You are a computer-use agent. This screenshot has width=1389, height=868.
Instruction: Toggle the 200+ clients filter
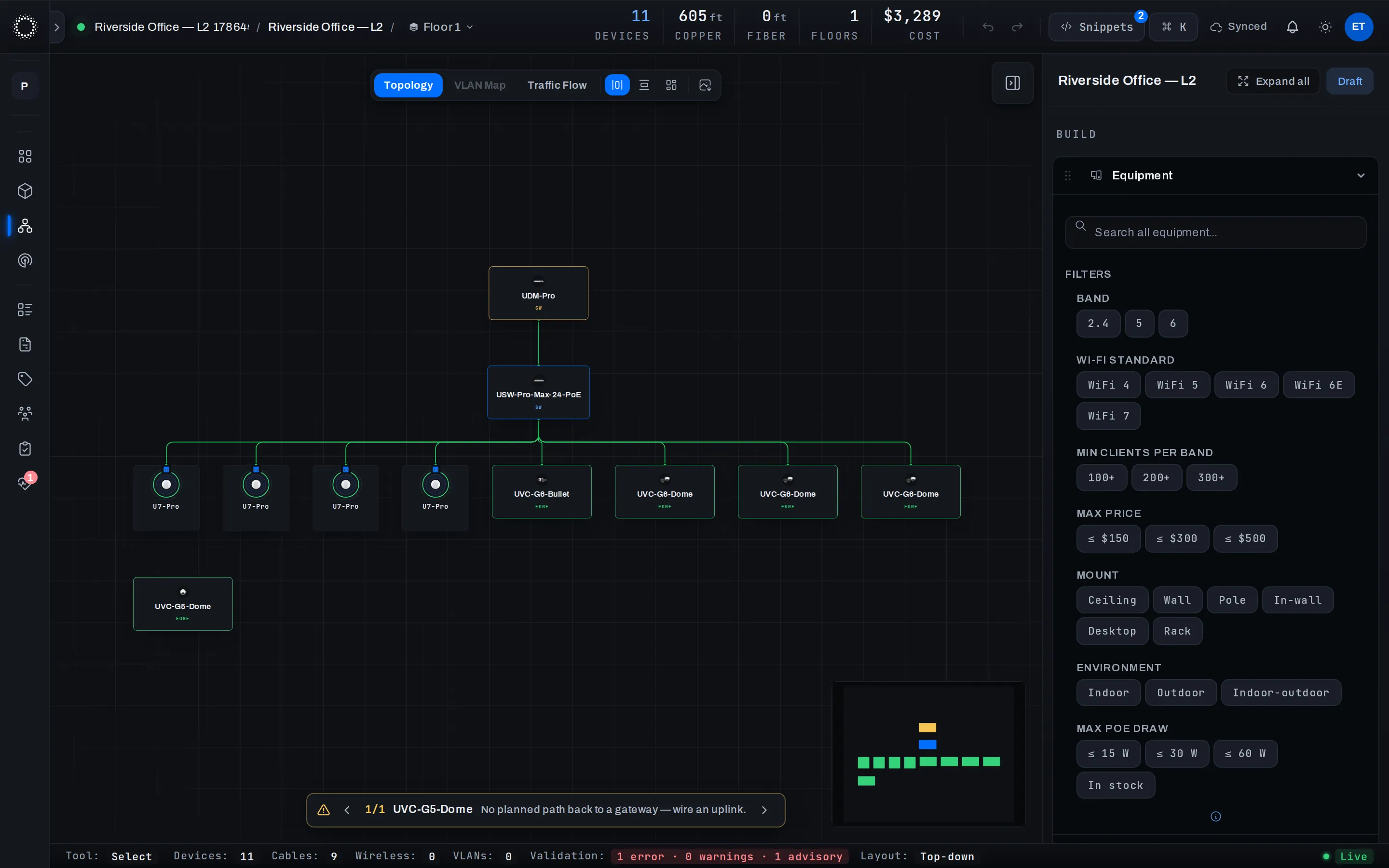pyautogui.click(x=1156, y=477)
